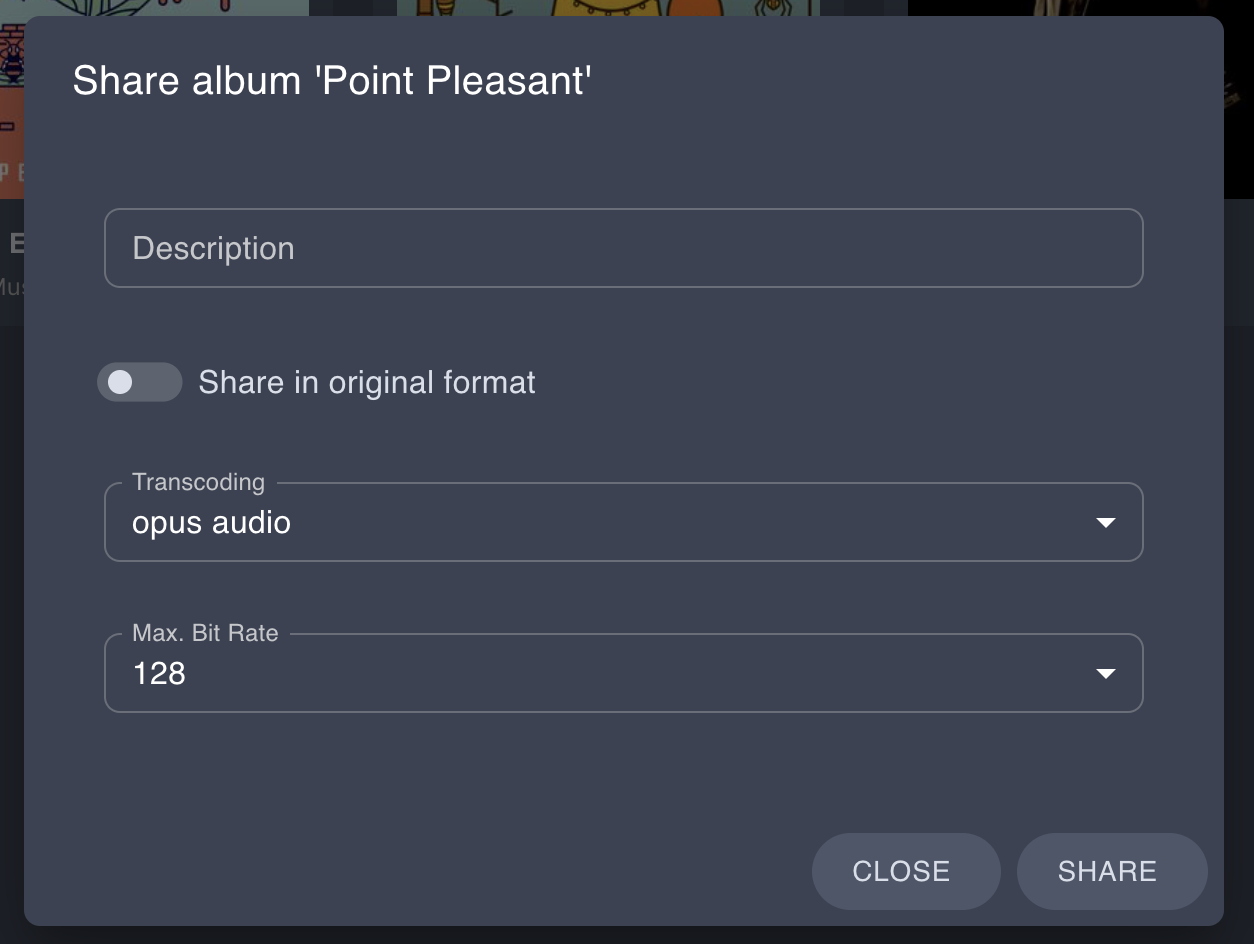Open the Transcoding combo box
This screenshot has height=944, width=1254.
(x=600, y=522)
